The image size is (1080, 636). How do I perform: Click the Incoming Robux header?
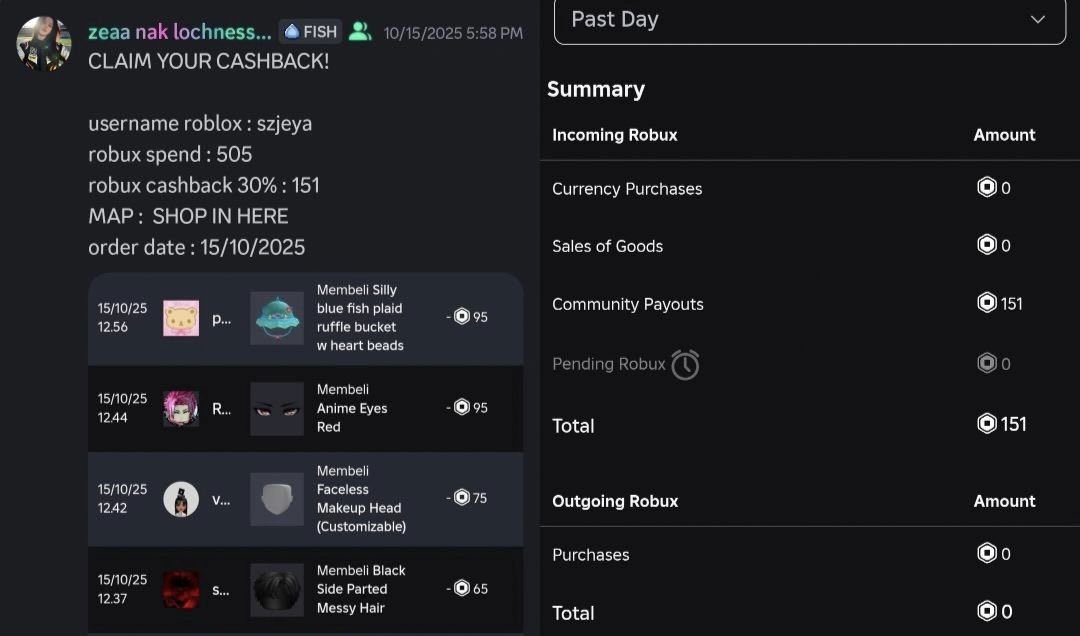[x=614, y=135]
